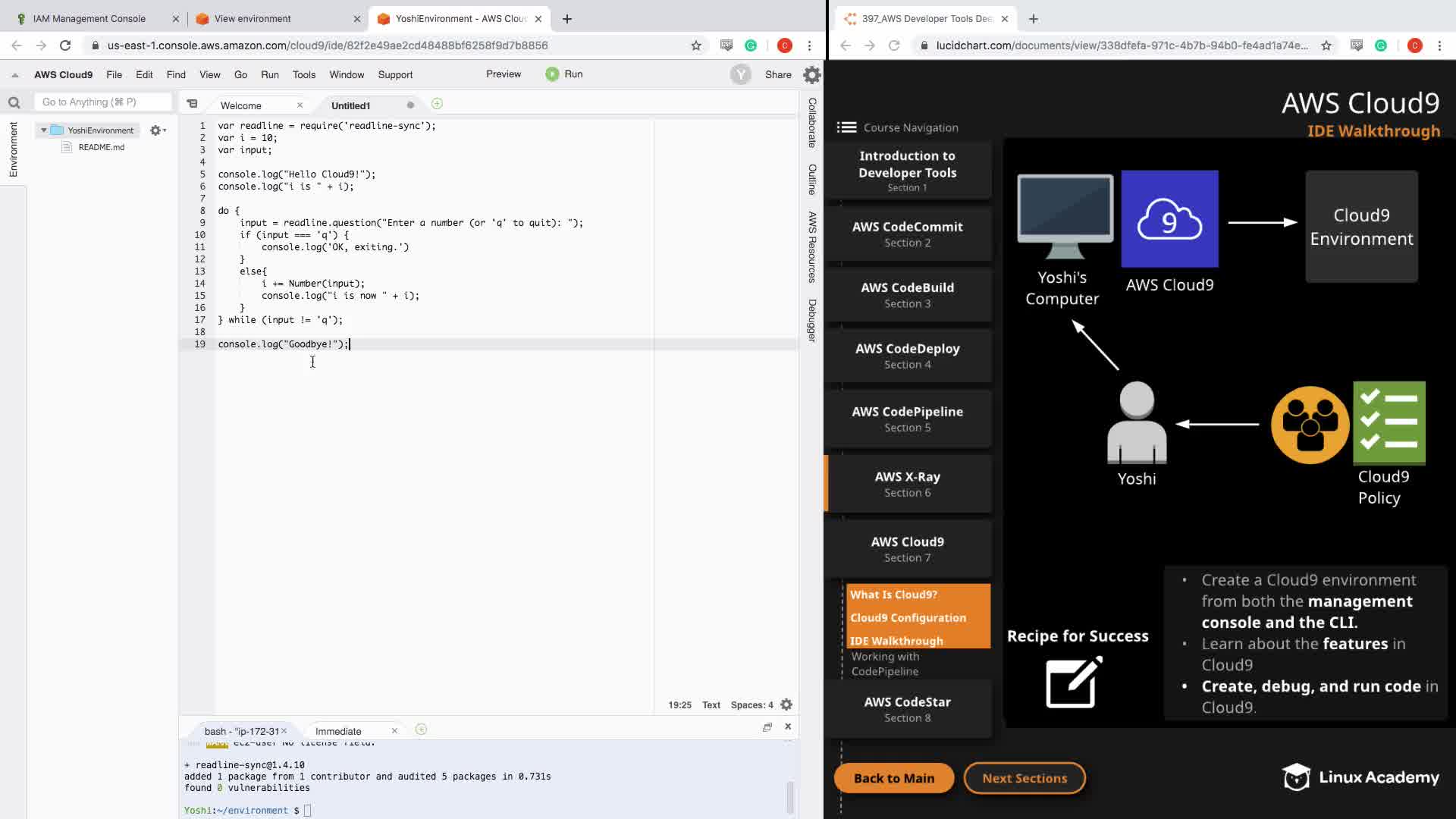Open the Tools menu
This screenshot has height=819, width=1456.
click(303, 74)
